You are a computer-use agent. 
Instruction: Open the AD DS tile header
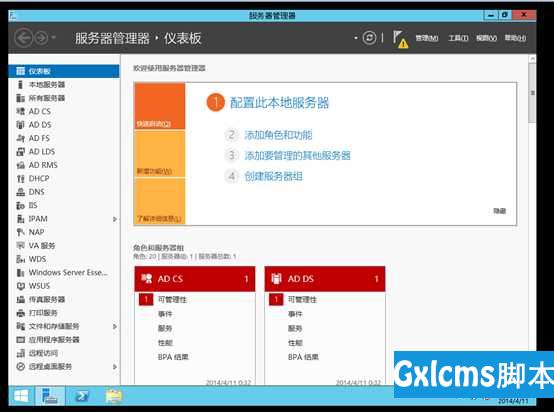325,279
